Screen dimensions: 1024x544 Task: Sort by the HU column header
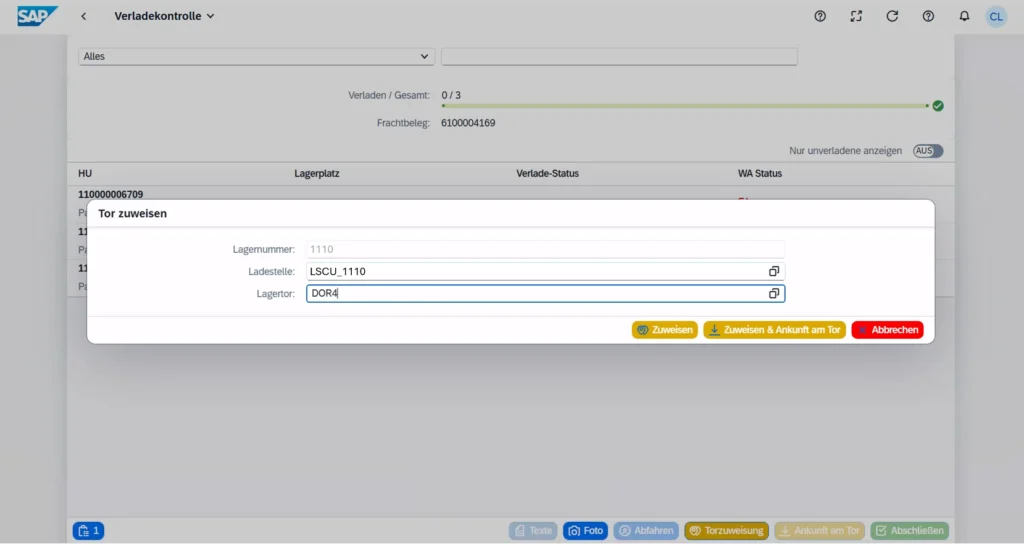pos(85,173)
